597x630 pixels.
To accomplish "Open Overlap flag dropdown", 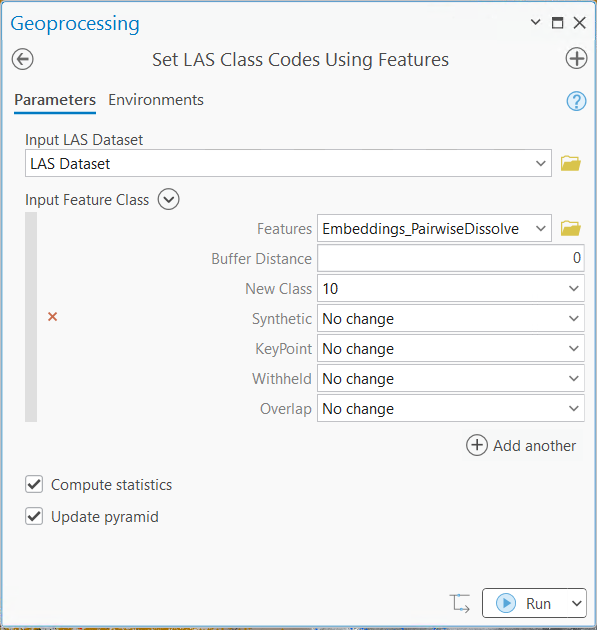I will (x=574, y=409).
